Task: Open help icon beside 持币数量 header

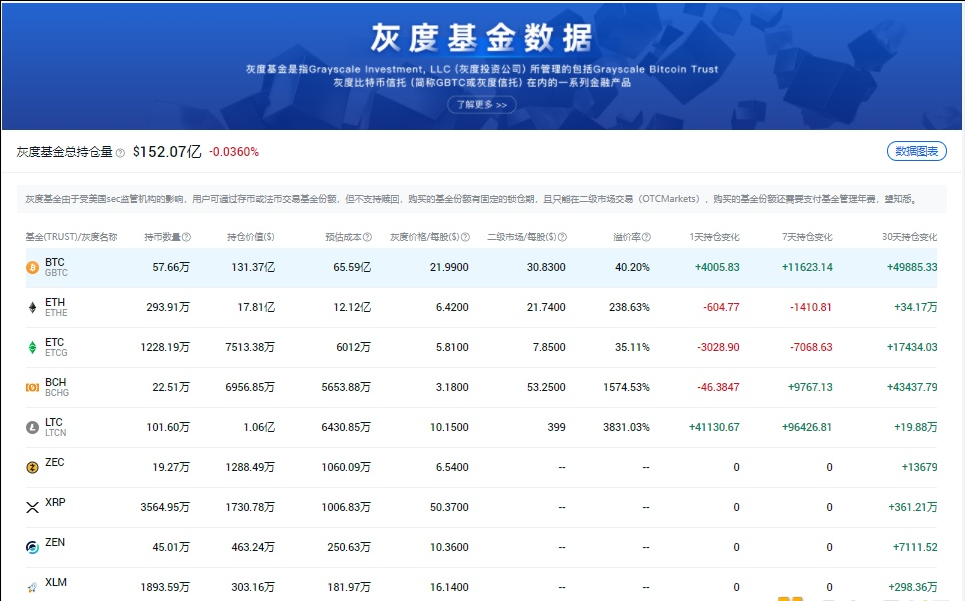Action: pos(186,237)
